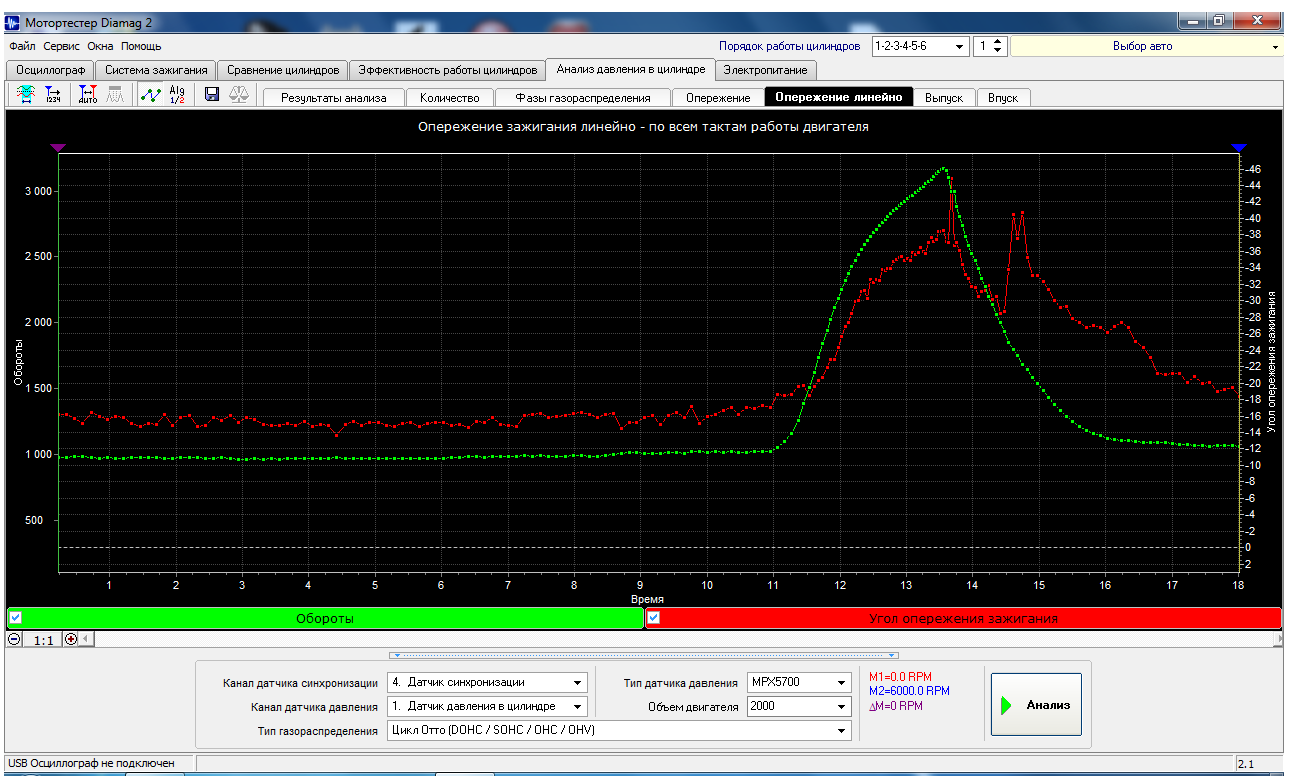This screenshot has width=1296, height=776.
Task: Click the AUTO markers toolbar icon
Action: coord(88,95)
